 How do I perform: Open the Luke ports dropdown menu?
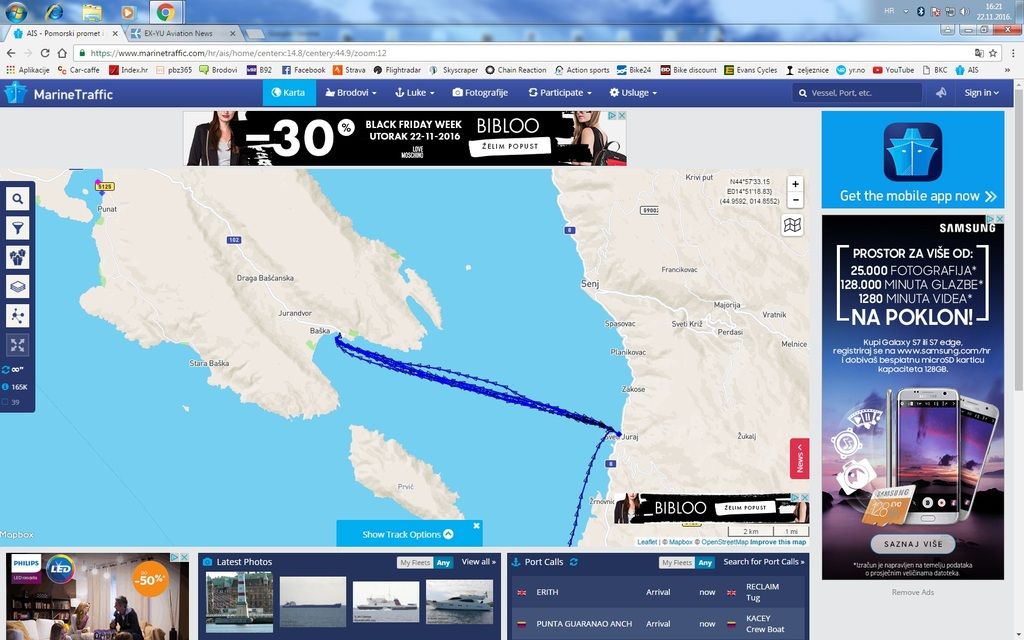coord(415,93)
